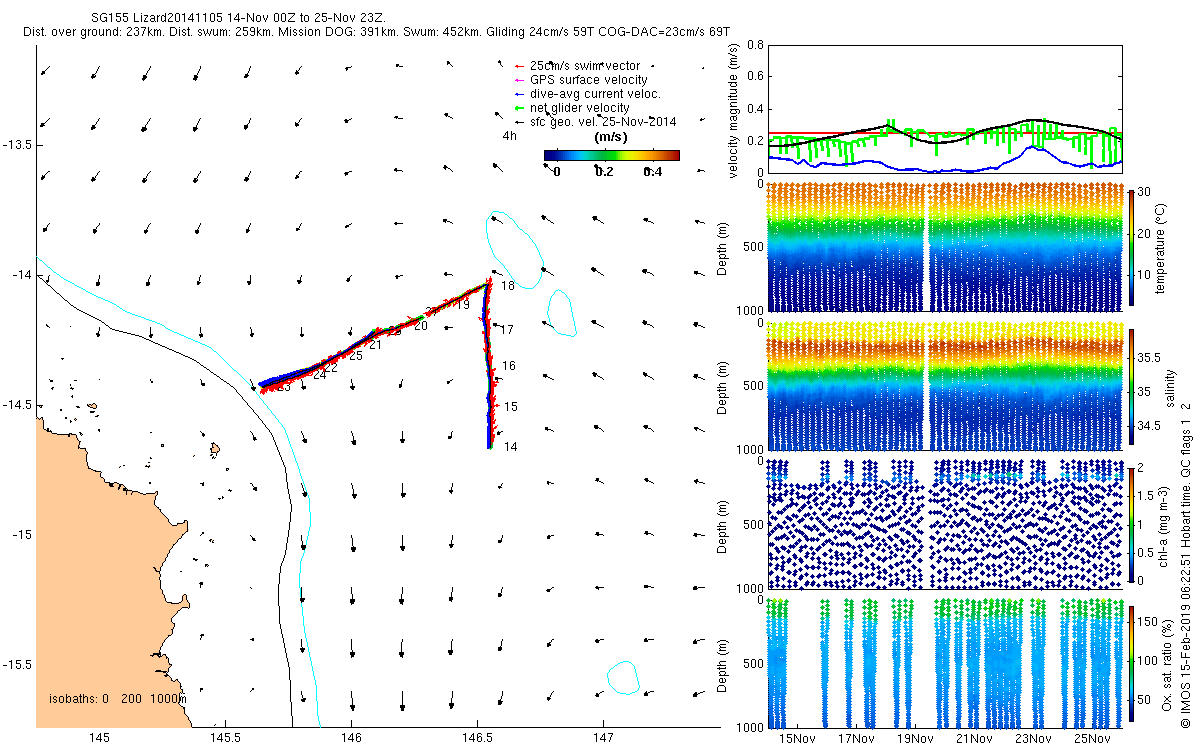Click the velocity (m/s) horizontal colorbar

click(x=611, y=155)
